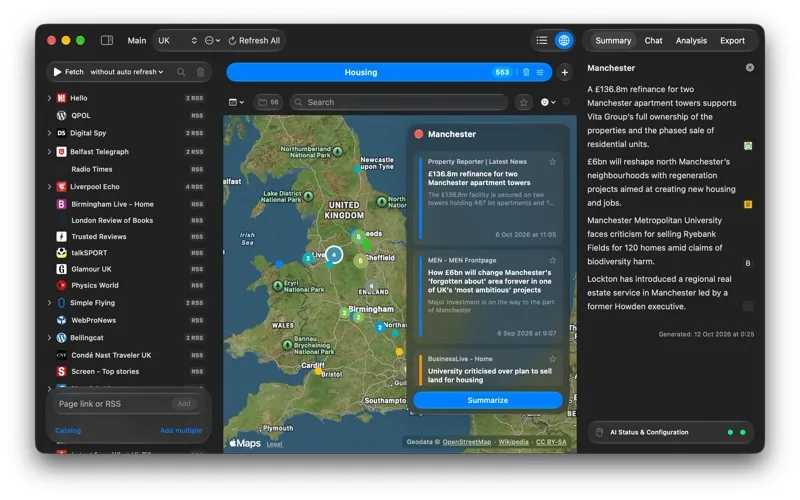Open the Summary tab
Image resolution: width=800 pixels, height=500 pixels.
coord(613,40)
